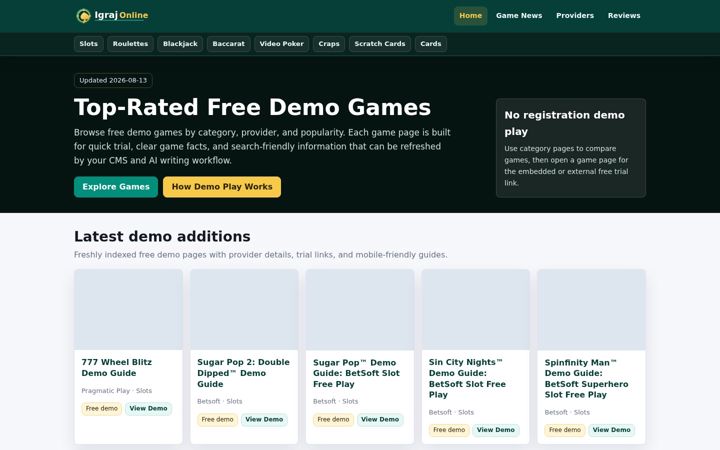
Task: Open the Igraj Online home link text
Action: coord(121,15)
